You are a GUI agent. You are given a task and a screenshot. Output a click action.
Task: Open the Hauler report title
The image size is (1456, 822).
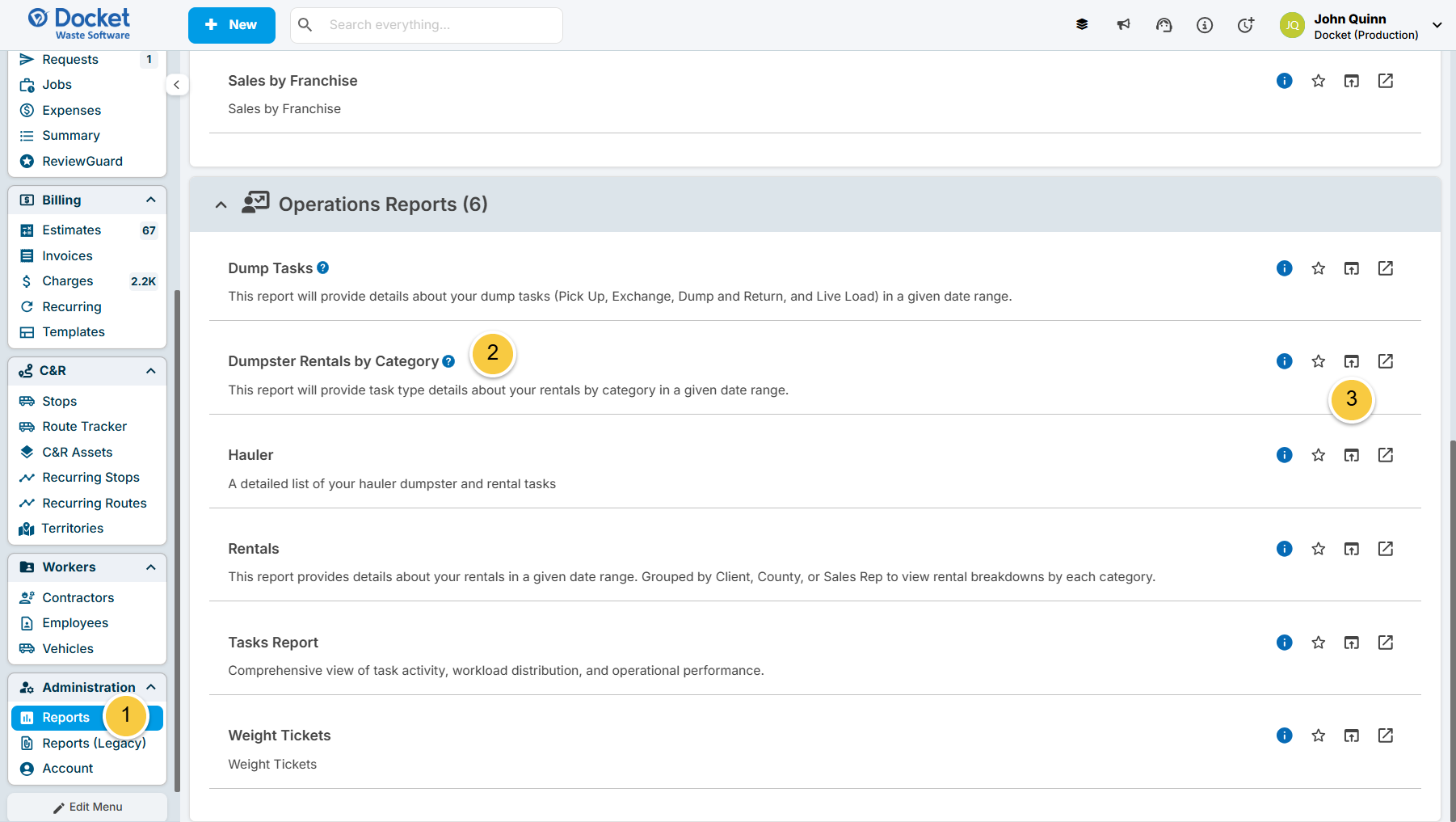tap(250, 455)
